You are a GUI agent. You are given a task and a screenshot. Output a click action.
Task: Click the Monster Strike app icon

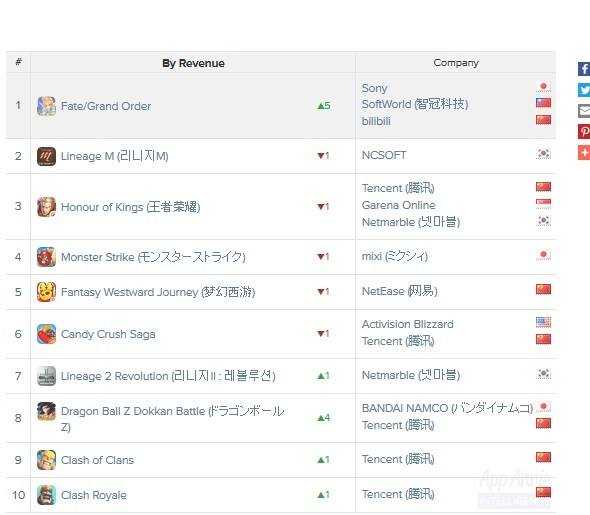46,257
